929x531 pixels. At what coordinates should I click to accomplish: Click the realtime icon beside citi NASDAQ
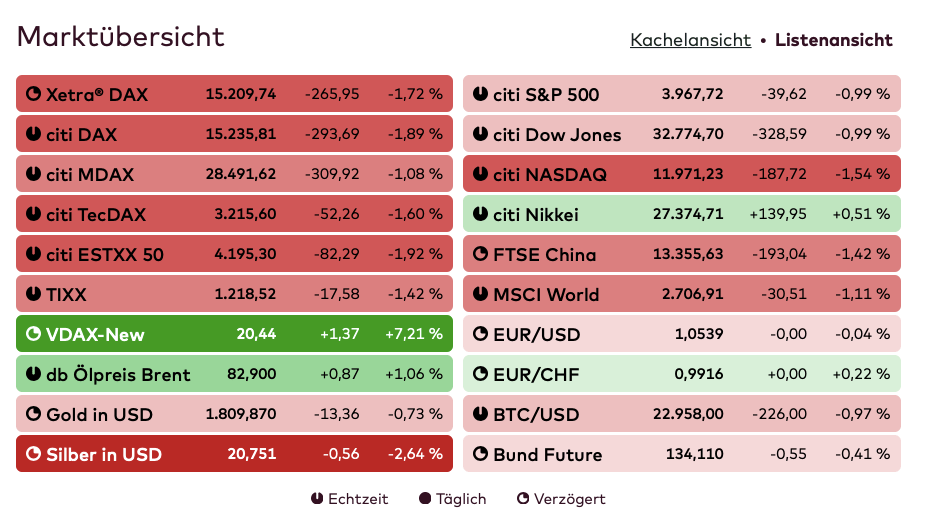click(x=480, y=175)
